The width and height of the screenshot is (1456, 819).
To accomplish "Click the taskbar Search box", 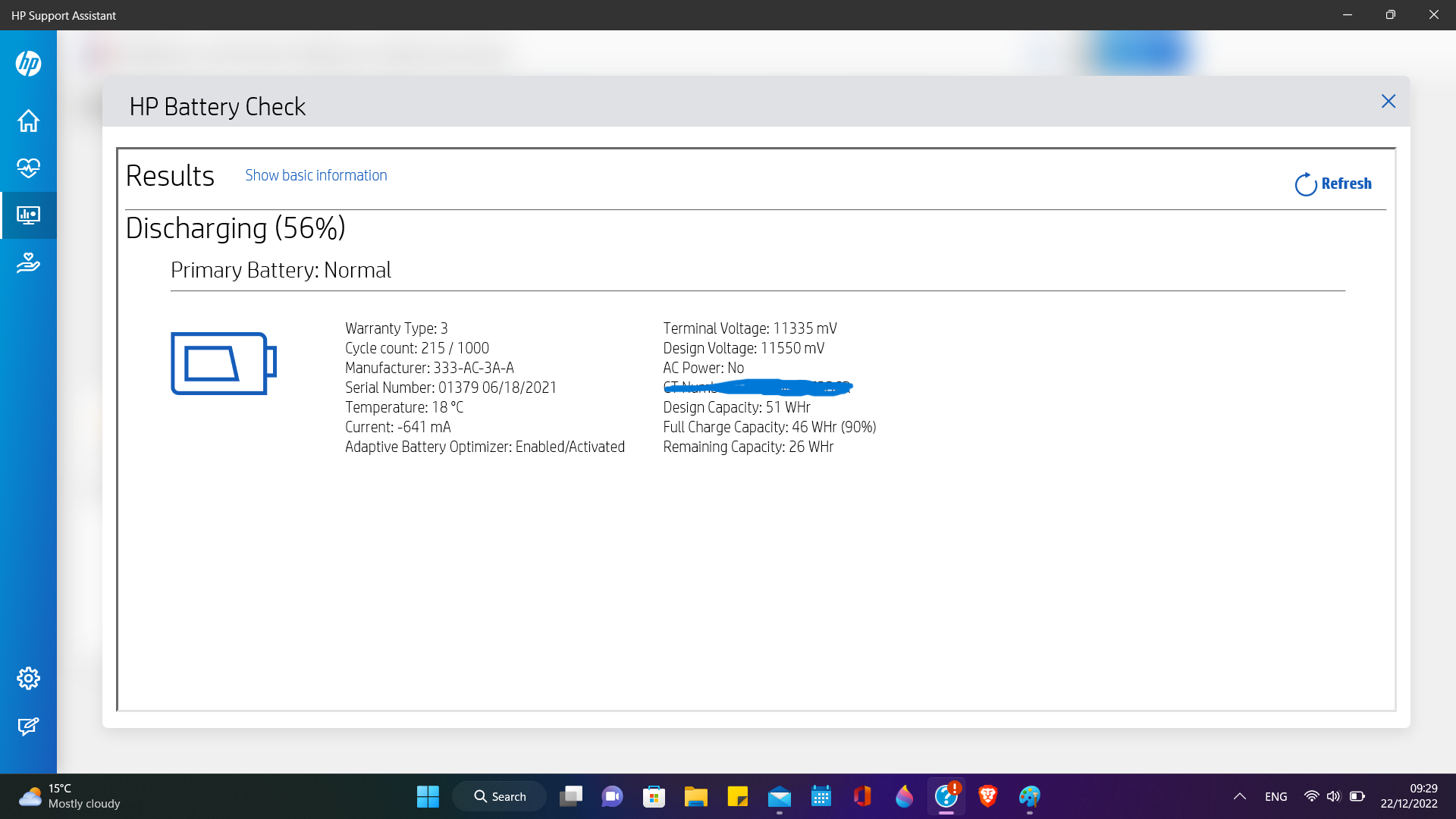I will 500,796.
